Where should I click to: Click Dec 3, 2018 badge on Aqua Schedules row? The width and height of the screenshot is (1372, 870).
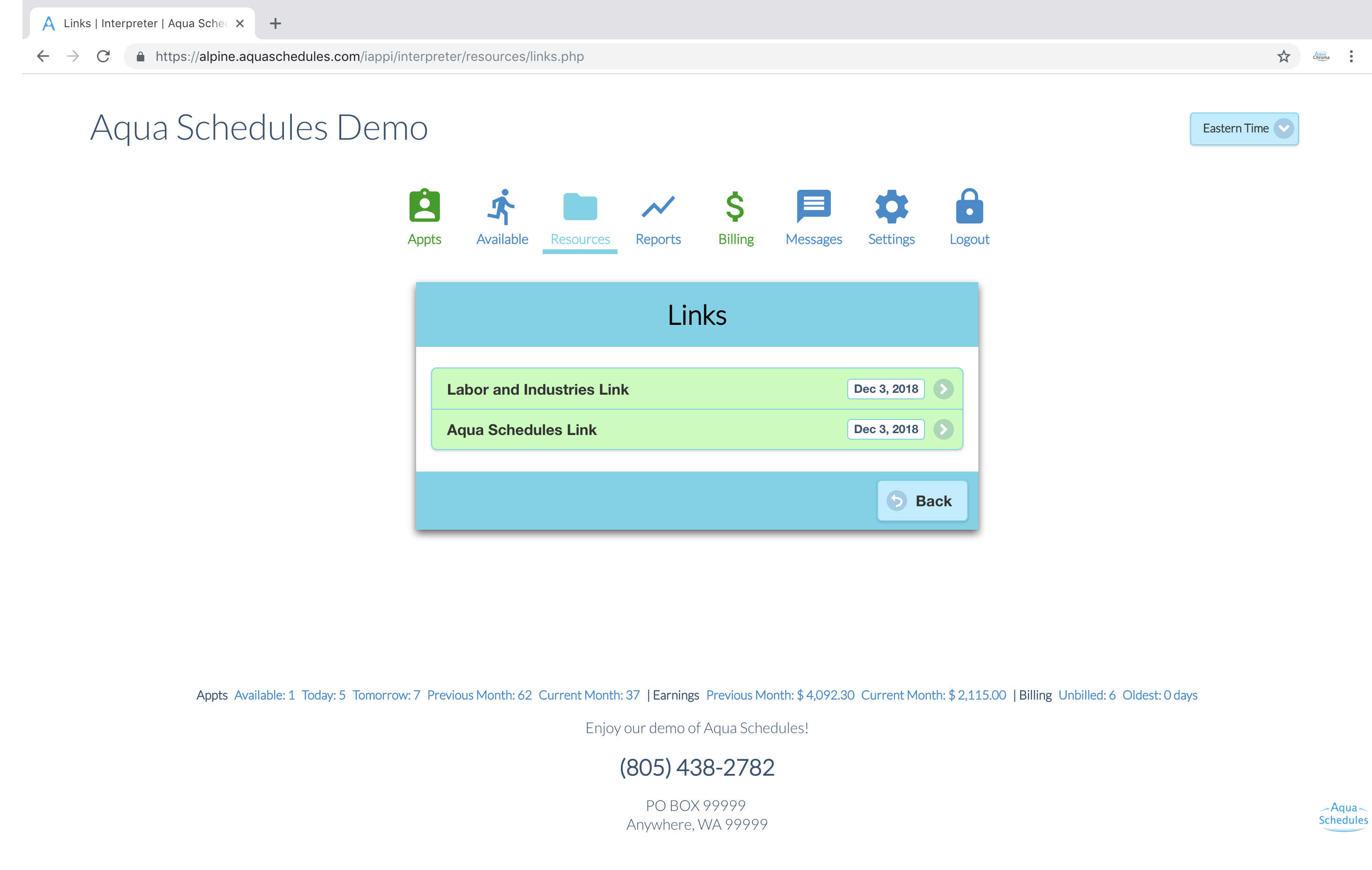(x=886, y=429)
